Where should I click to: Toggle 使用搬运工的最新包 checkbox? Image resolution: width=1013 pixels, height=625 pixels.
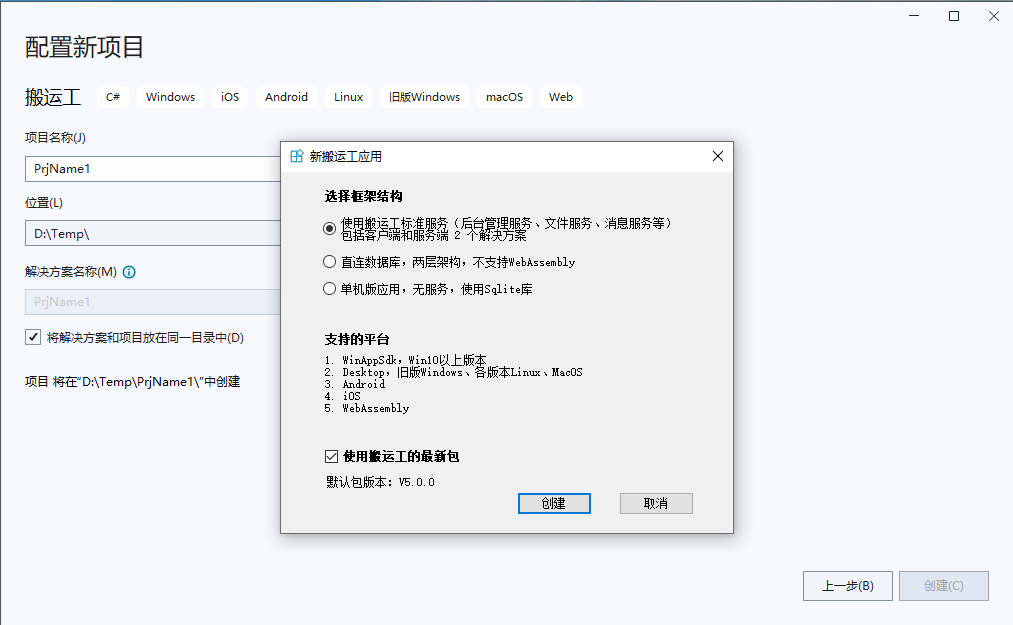[332, 456]
